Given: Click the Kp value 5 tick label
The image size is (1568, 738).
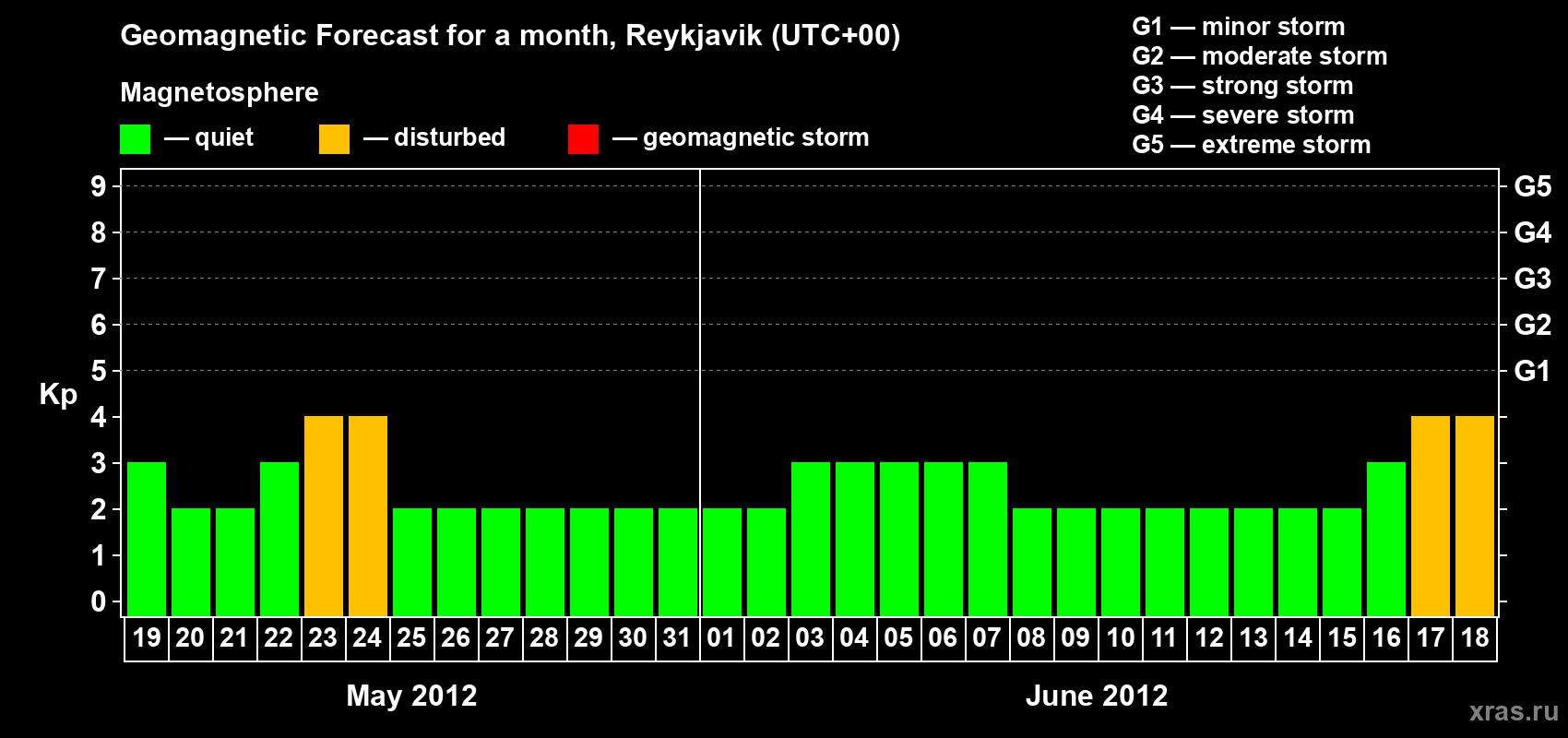Looking at the screenshot, I should [99, 371].
